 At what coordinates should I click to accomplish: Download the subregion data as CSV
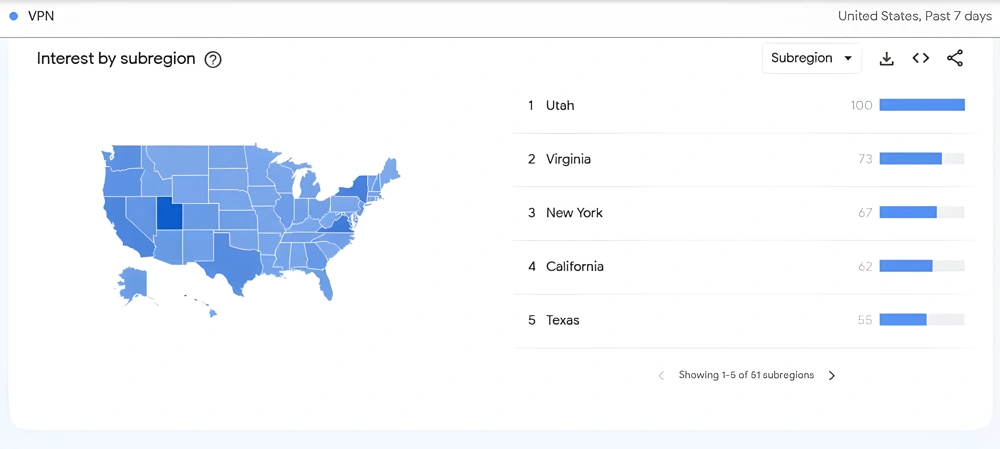pyautogui.click(x=886, y=59)
